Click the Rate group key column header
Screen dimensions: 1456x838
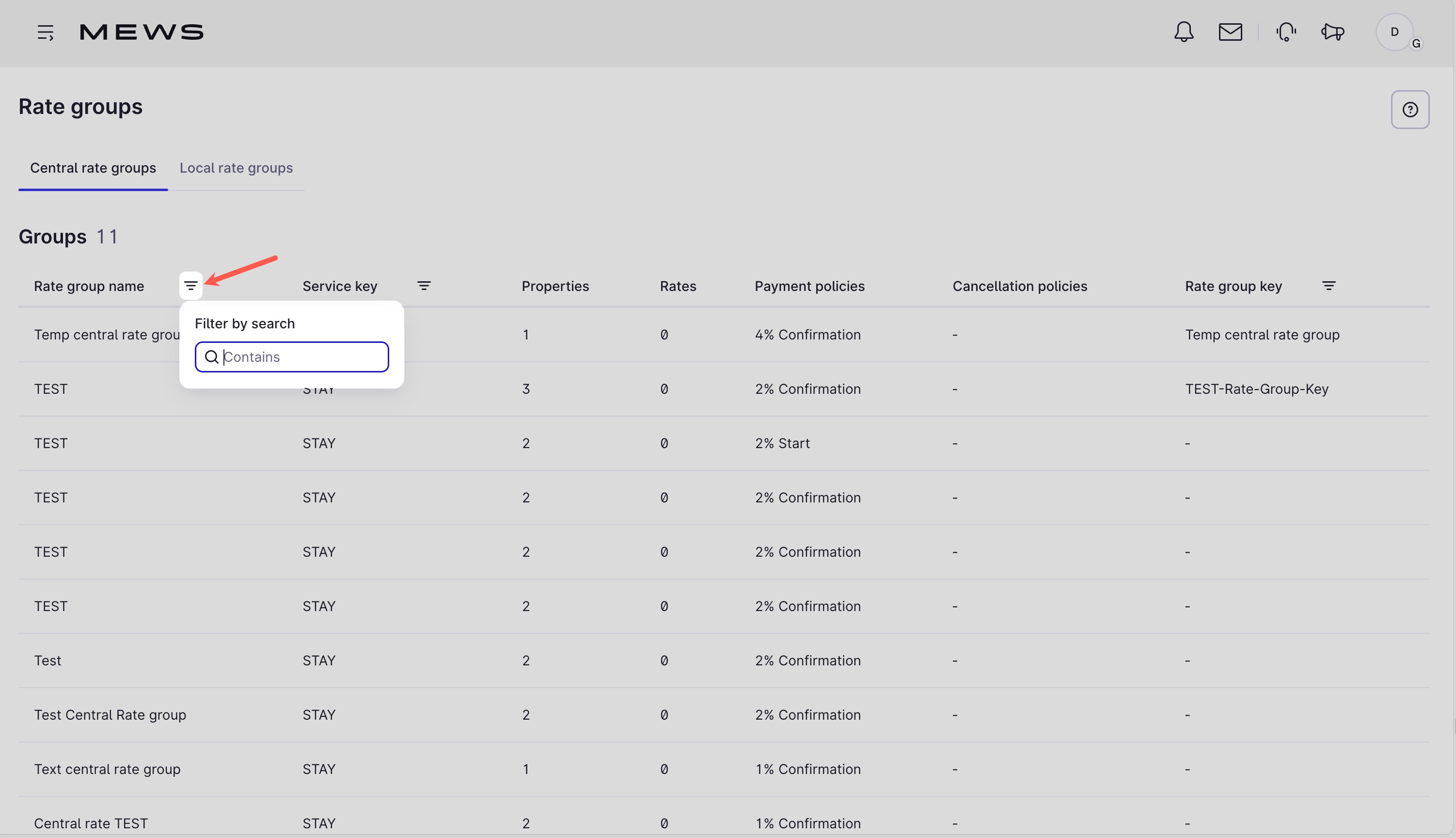pyautogui.click(x=1234, y=286)
